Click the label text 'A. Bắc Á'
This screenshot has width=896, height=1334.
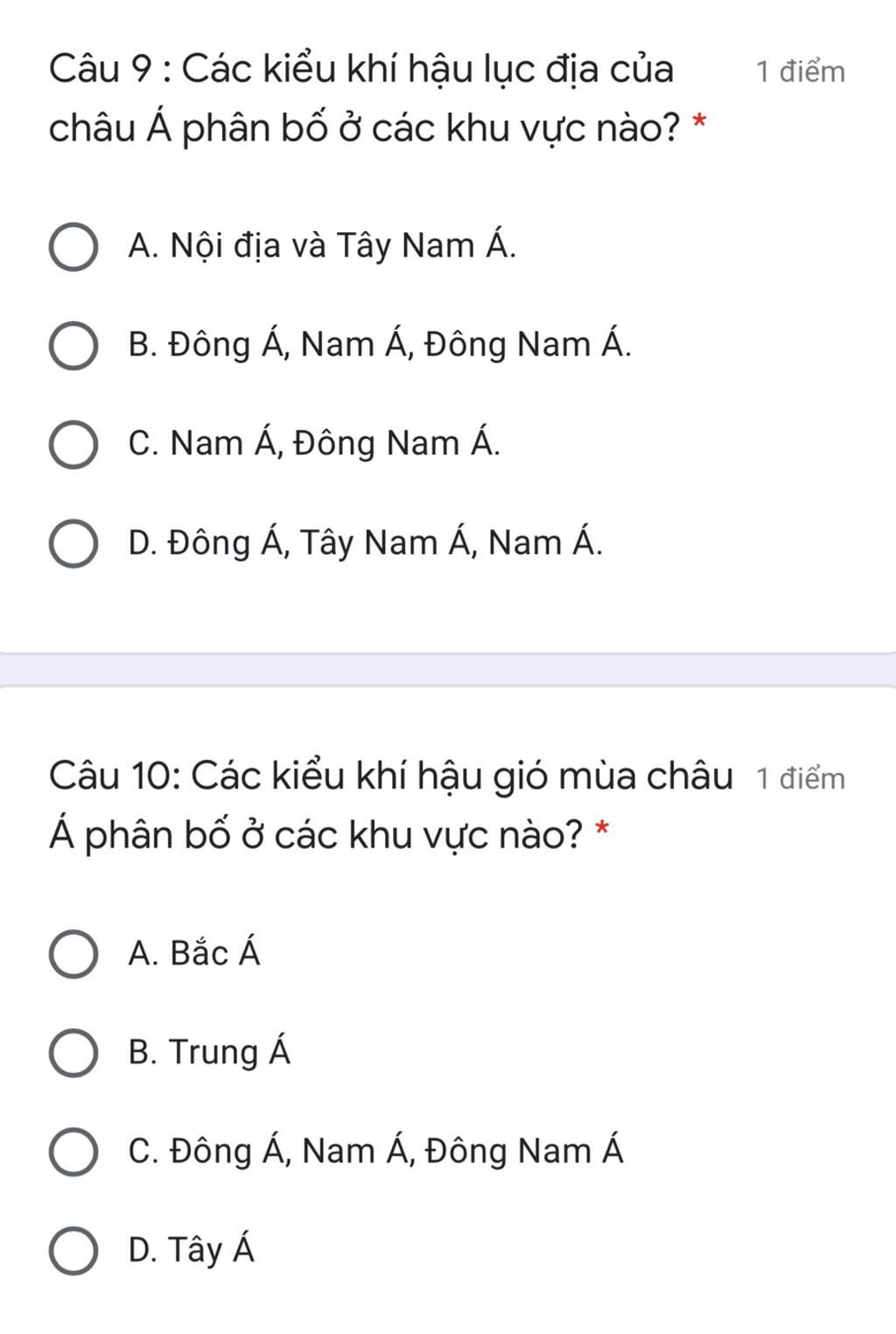[x=193, y=952]
